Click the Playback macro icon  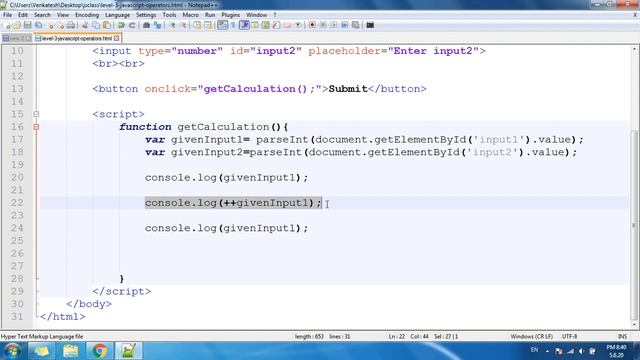click(334, 25)
